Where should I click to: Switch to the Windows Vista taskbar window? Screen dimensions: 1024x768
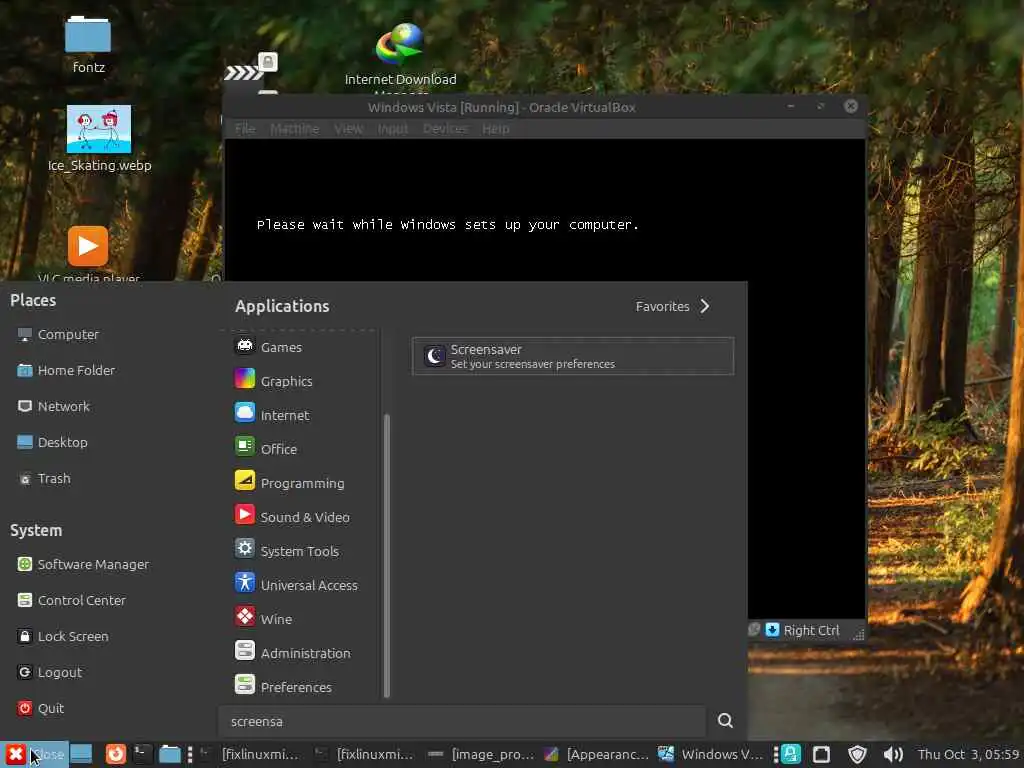(711, 754)
